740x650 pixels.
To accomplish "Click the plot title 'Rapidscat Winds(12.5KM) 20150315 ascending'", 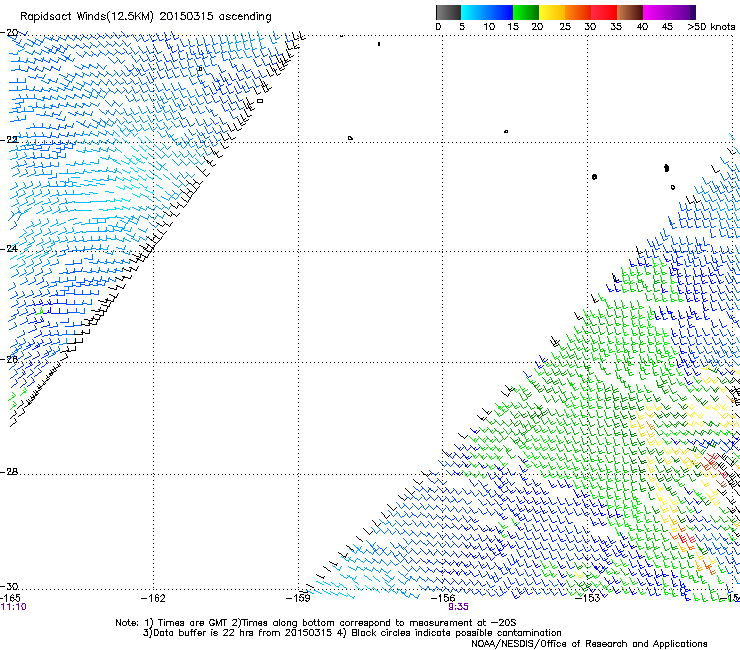I will point(146,17).
